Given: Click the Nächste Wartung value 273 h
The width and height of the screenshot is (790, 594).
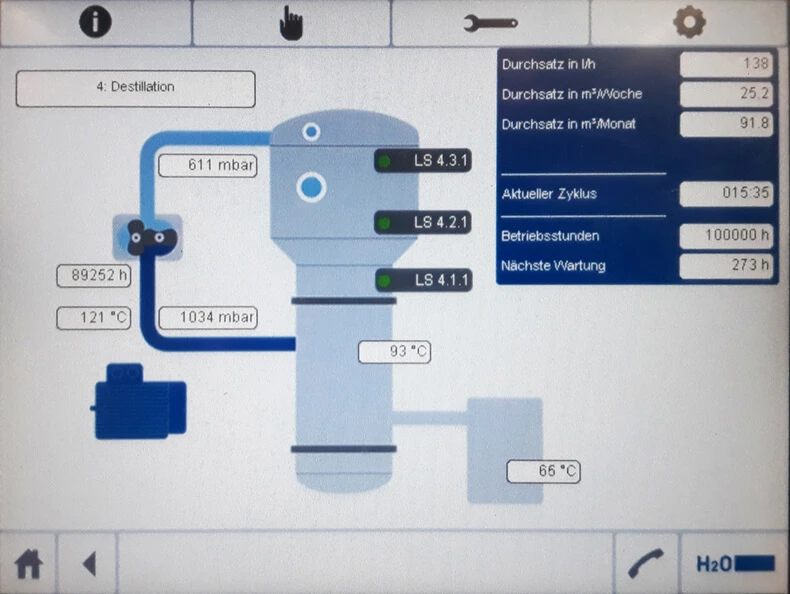Looking at the screenshot, I should [726, 266].
